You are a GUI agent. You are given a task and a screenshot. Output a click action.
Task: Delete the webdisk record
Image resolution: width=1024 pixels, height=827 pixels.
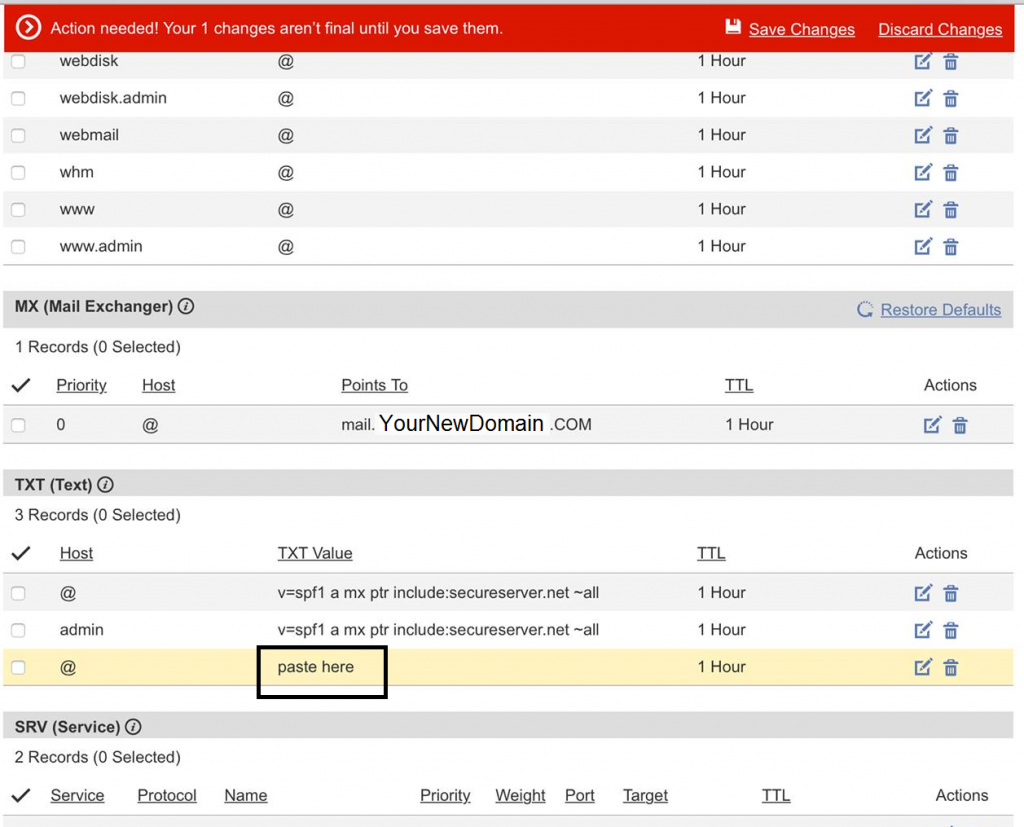pyautogui.click(x=951, y=61)
